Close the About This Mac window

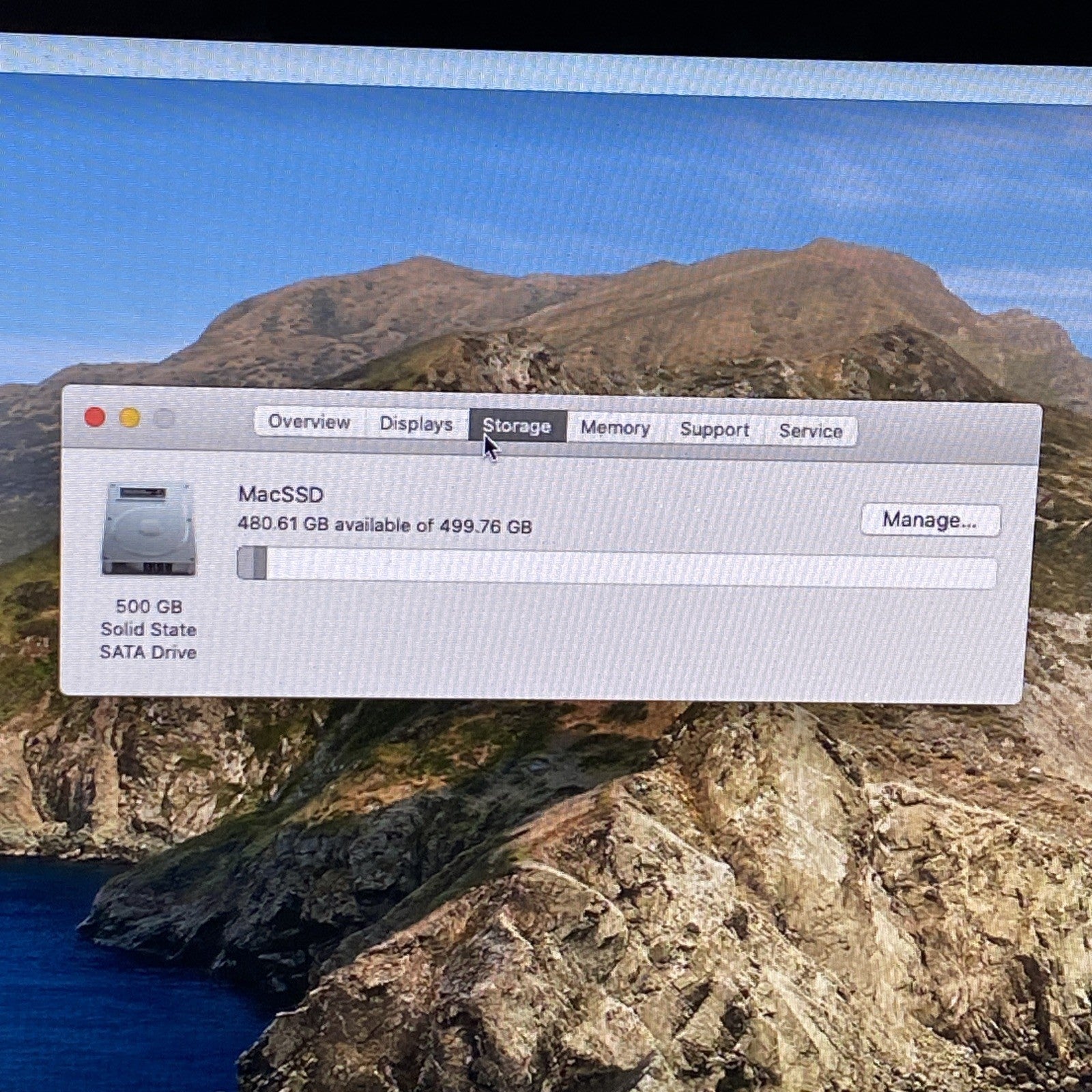pyautogui.click(x=95, y=417)
